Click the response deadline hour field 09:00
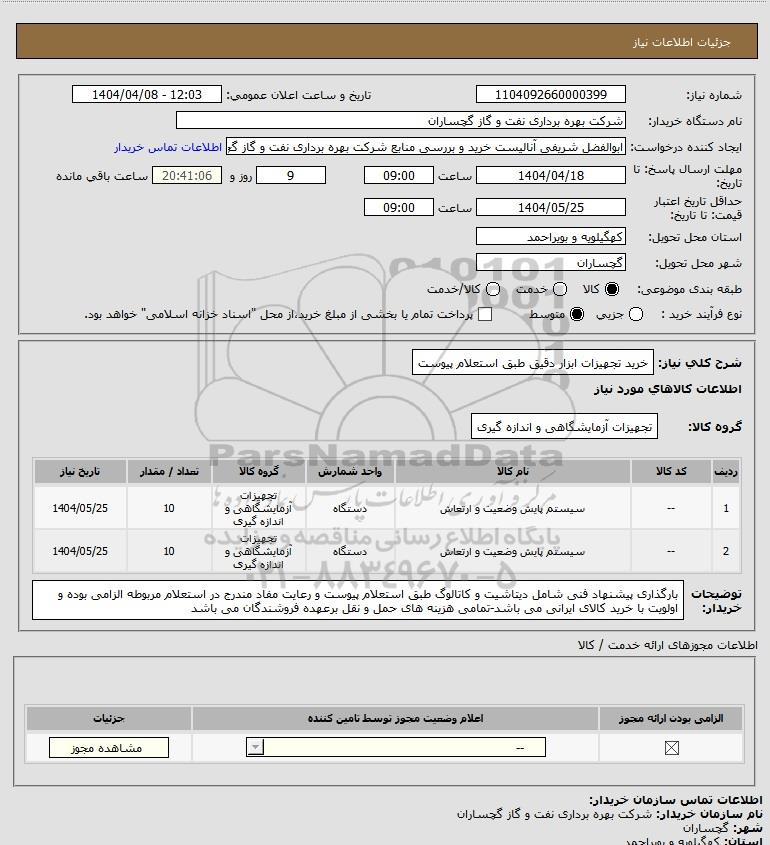Image resolution: width=770 pixels, height=845 pixels. pos(399,175)
